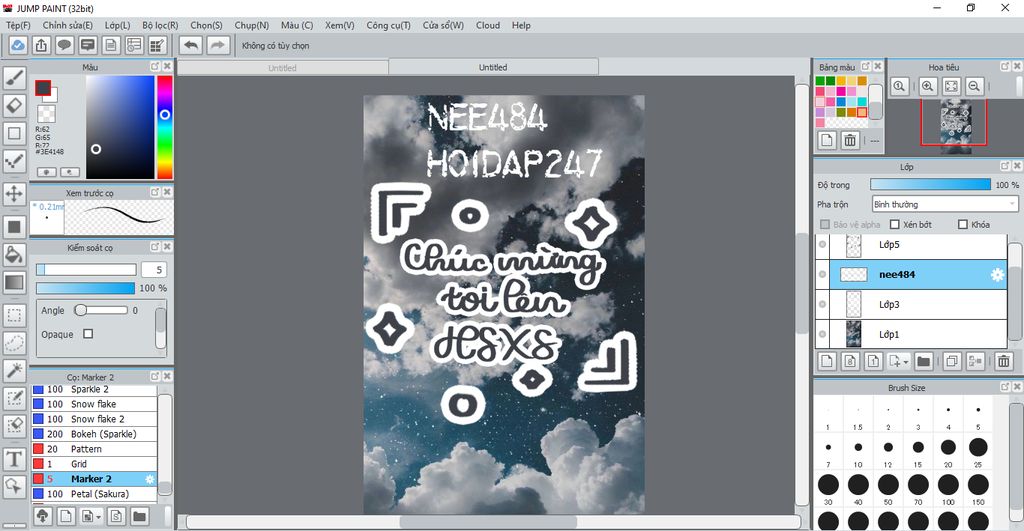Toggle visibility of layer Lớp1
Screen dimensions: 1024x531
click(822, 334)
